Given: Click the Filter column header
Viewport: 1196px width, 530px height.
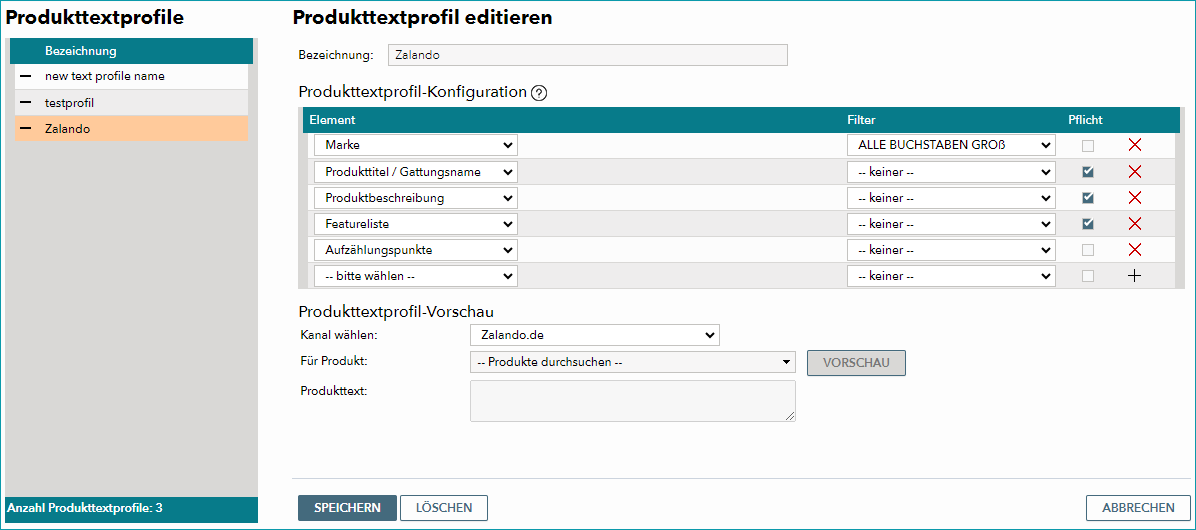Looking at the screenshot, I should click(x=860, y=120).
